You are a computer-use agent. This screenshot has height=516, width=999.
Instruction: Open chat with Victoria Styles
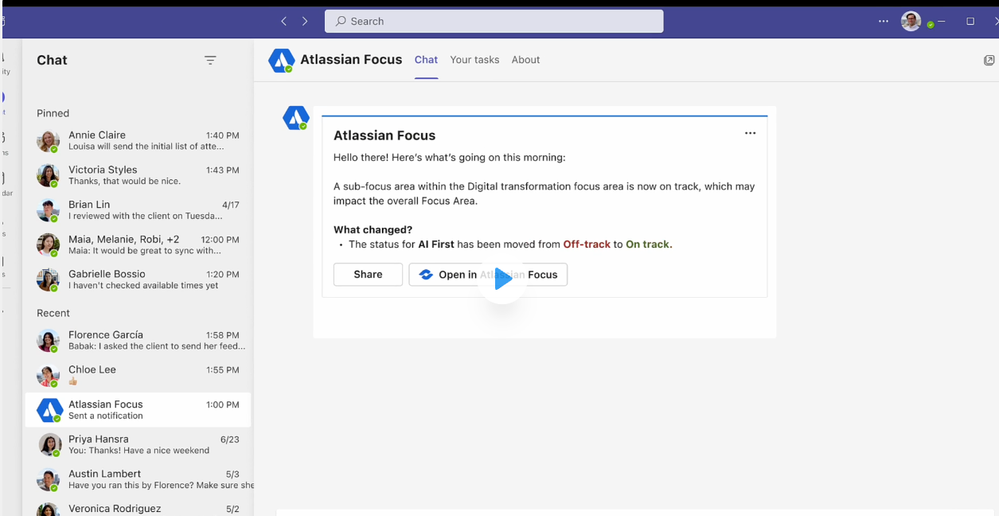138,175
